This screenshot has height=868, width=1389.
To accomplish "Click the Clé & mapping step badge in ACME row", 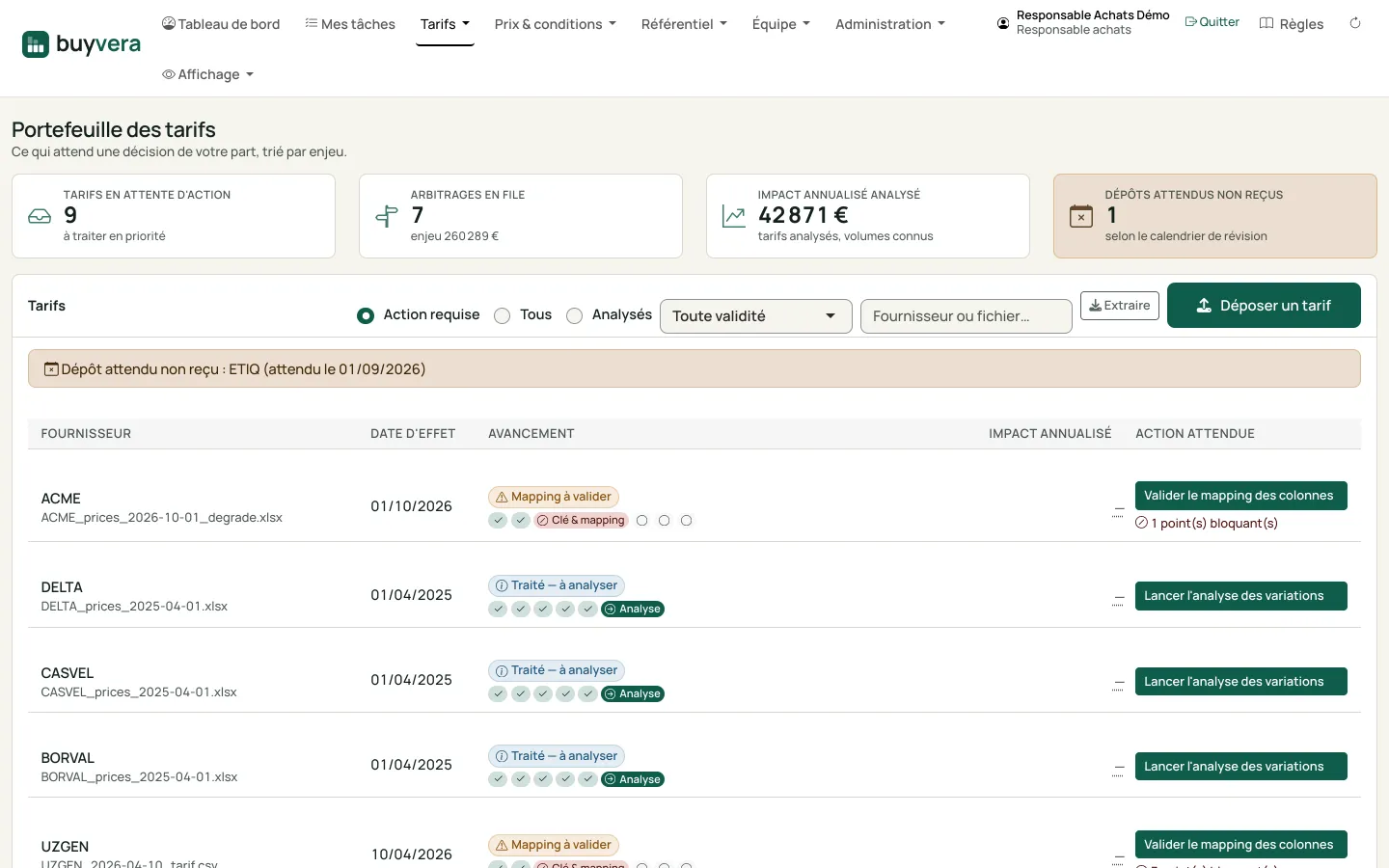I will pos(582,521).
